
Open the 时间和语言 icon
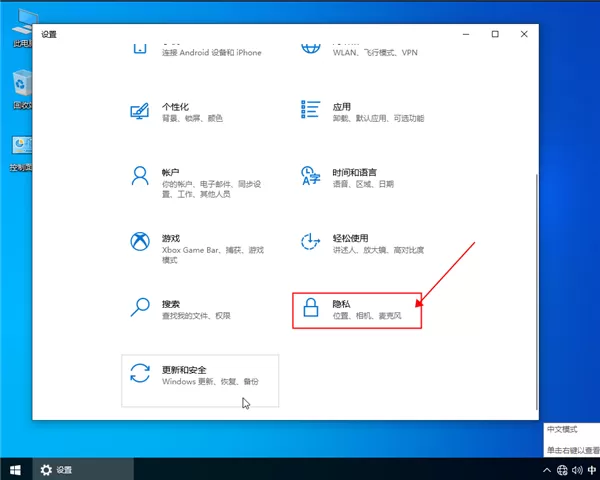click(x=310, y=176)
